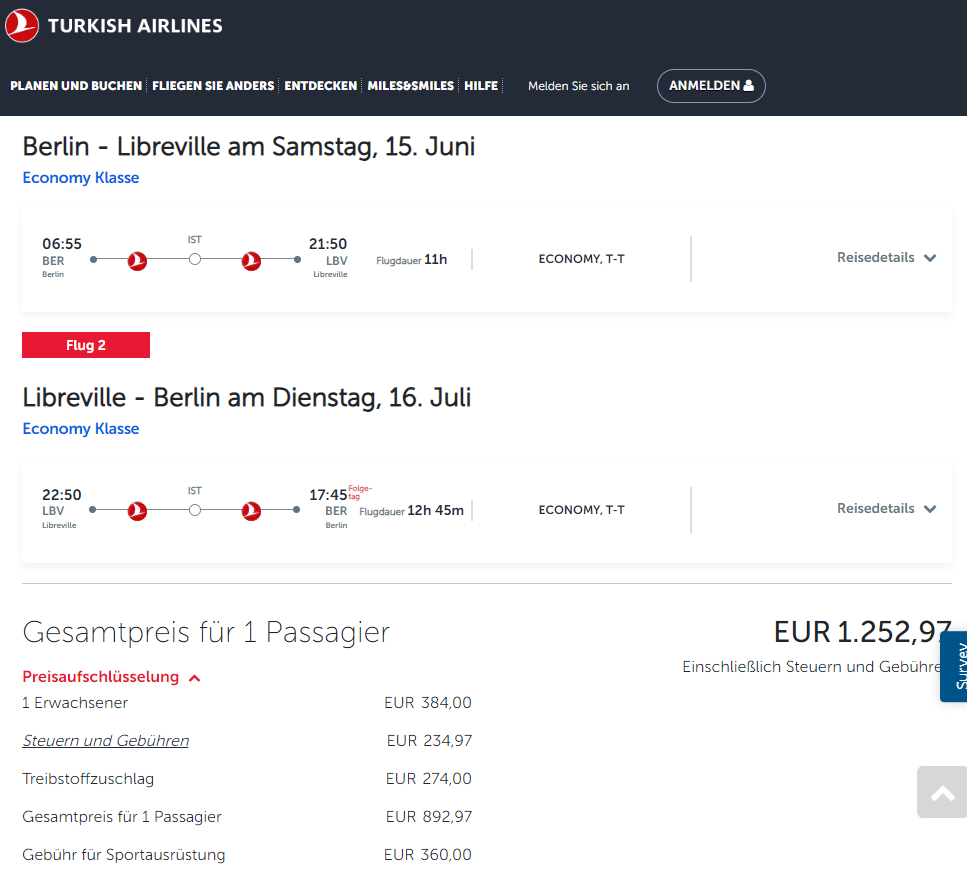Click the scroll-to-top arrow button
967x876 pixels.
[942, 793]
